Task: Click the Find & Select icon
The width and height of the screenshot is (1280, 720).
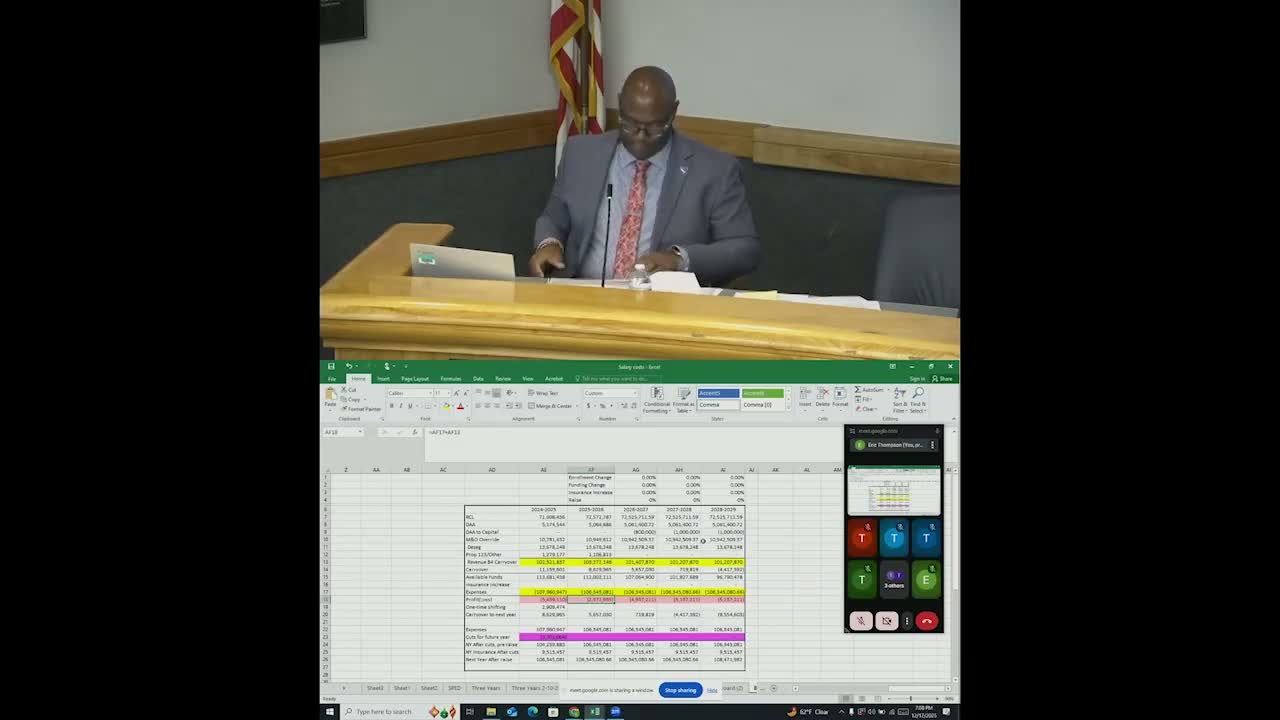Action: click(918, 397)
